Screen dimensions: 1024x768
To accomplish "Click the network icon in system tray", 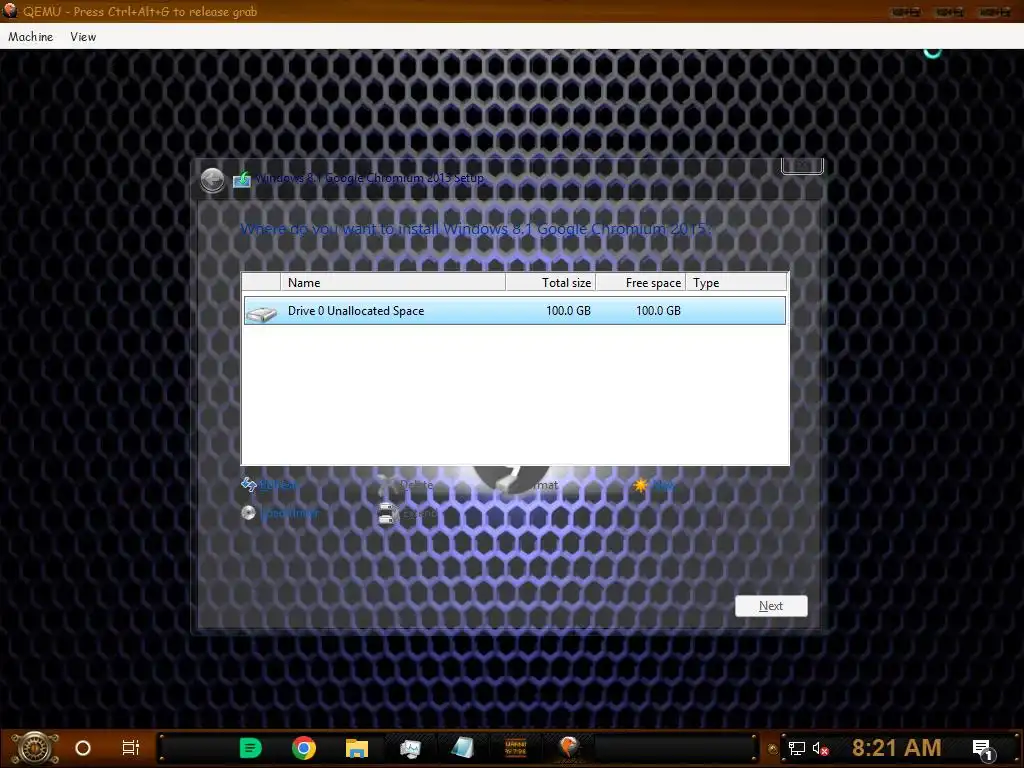I will point(797,748).
